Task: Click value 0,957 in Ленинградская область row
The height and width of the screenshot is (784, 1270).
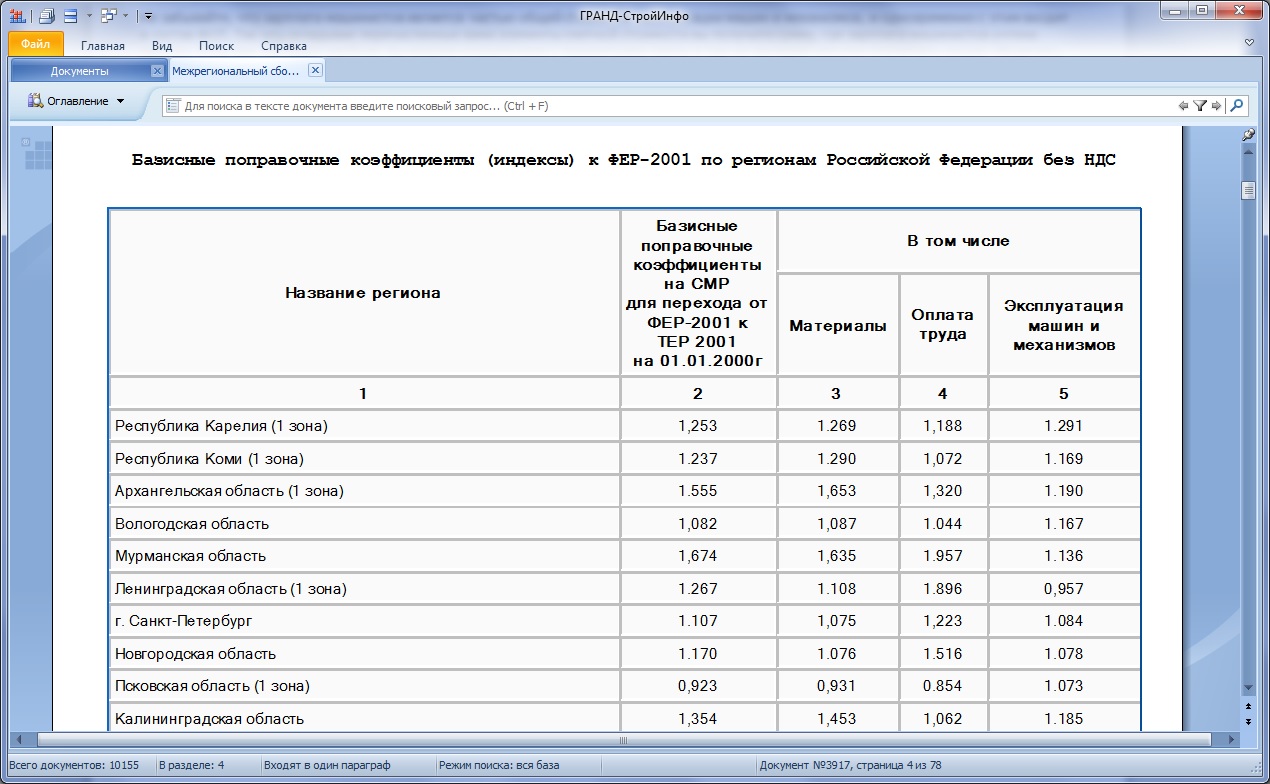Action: pyautogui.click(x=1063, y=589)
